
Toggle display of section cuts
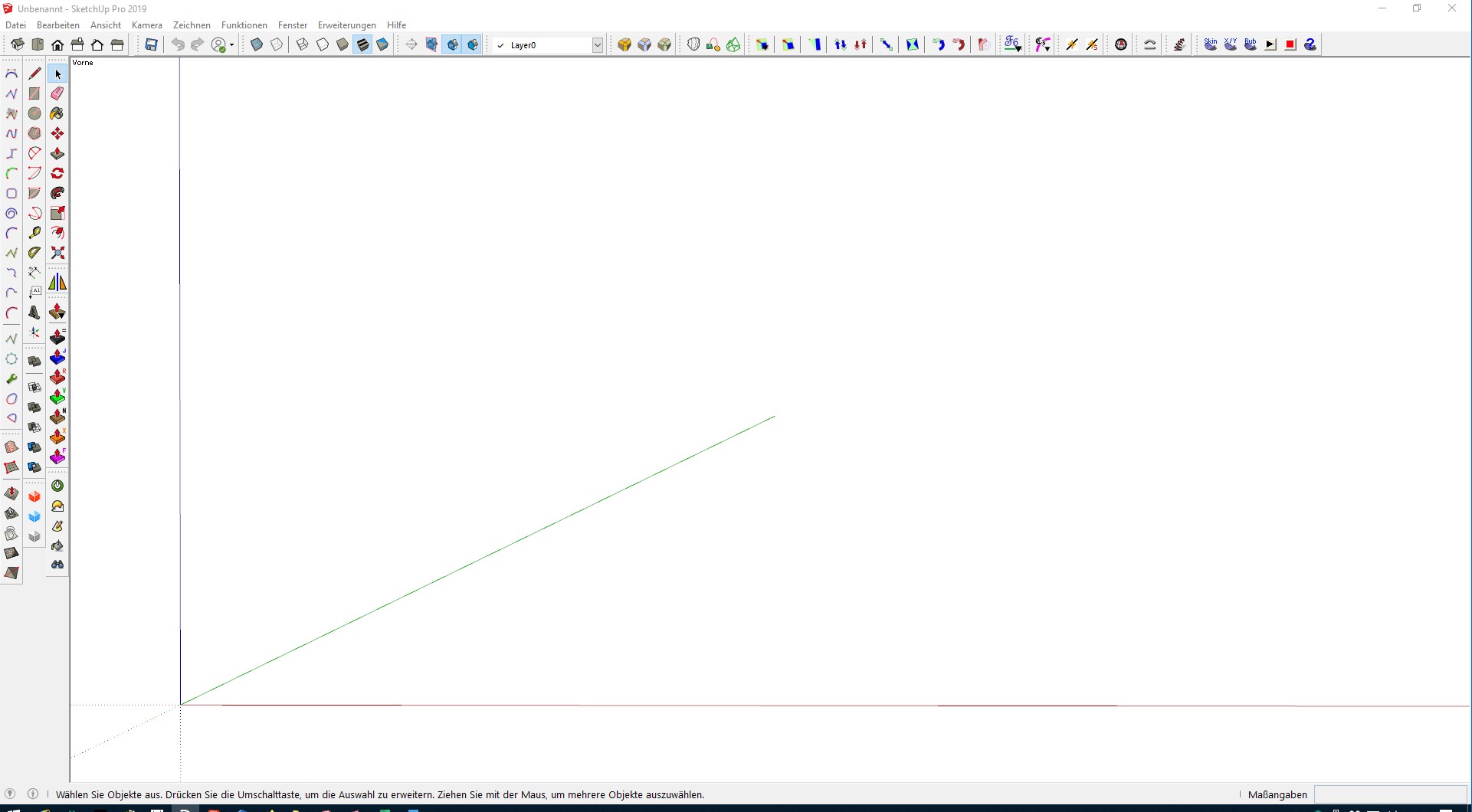coord(453,45)
